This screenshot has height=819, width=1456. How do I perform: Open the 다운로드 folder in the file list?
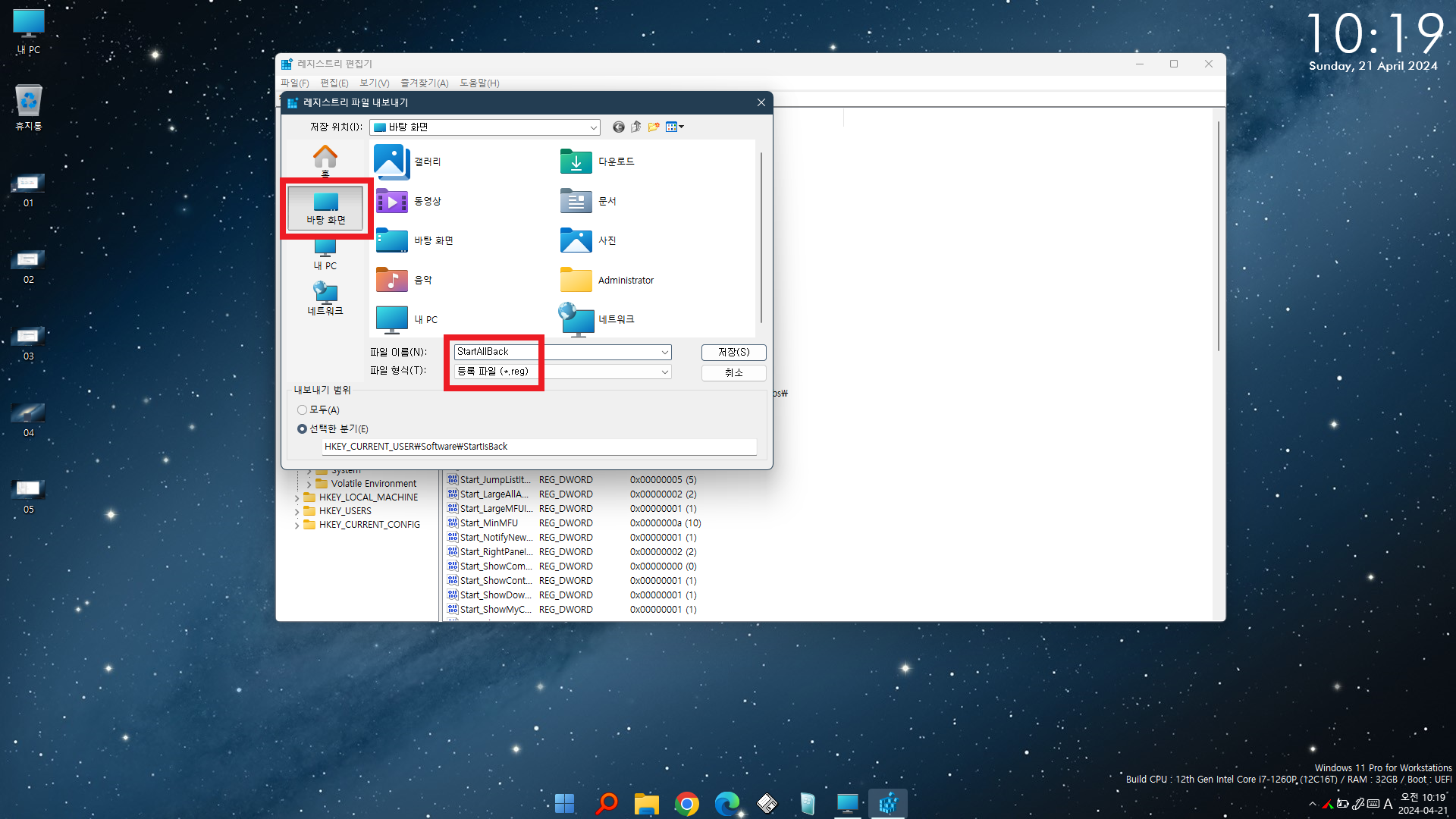click(x=598, y=162)
